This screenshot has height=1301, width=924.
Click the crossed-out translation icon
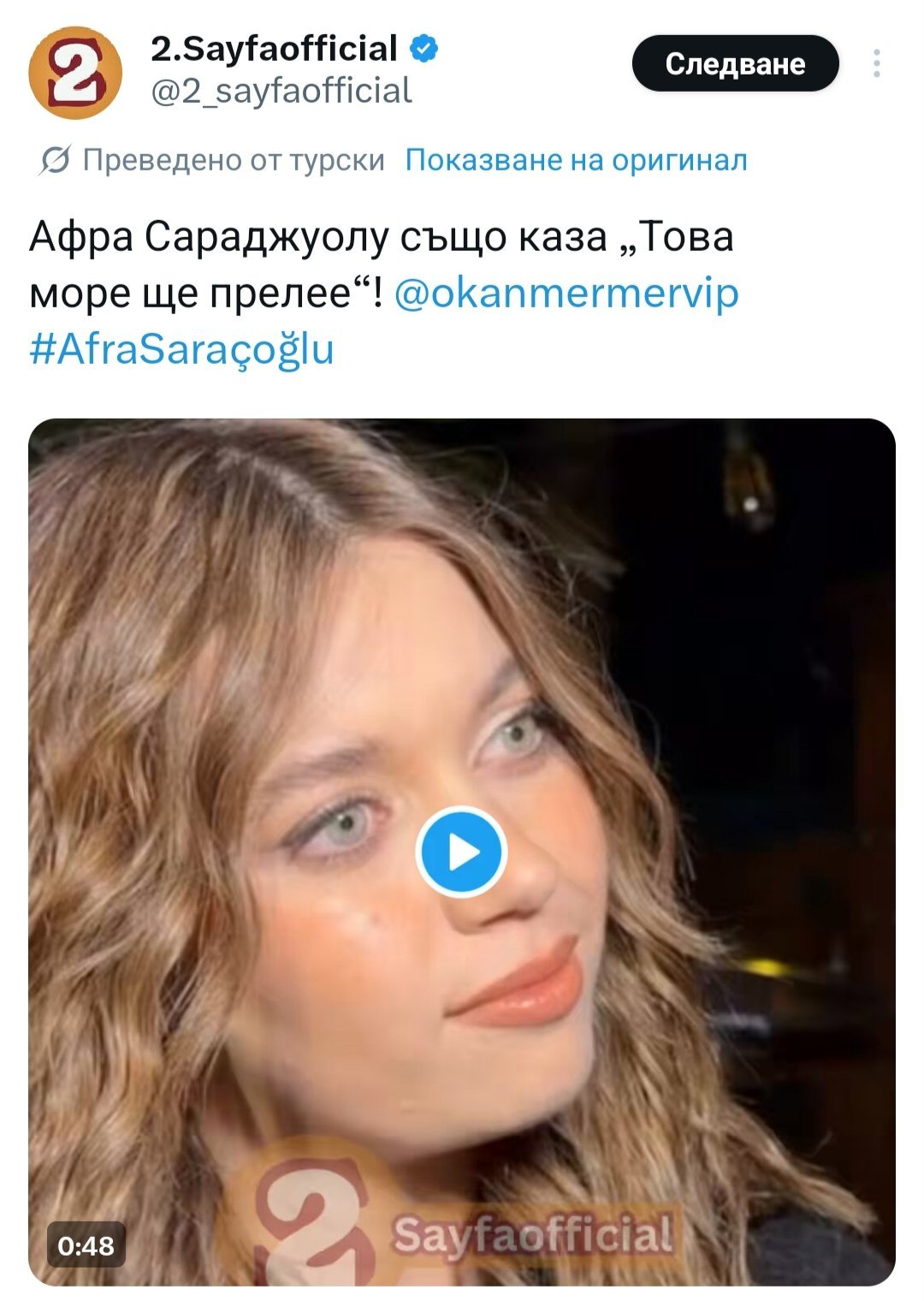coord(55,160)
